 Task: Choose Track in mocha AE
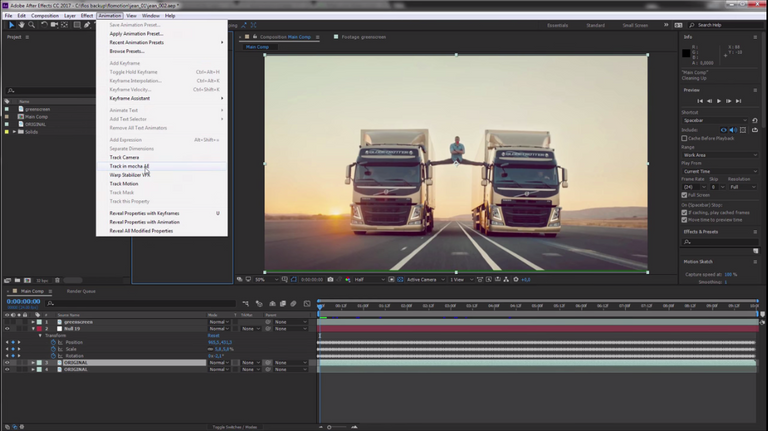point(129,167)
